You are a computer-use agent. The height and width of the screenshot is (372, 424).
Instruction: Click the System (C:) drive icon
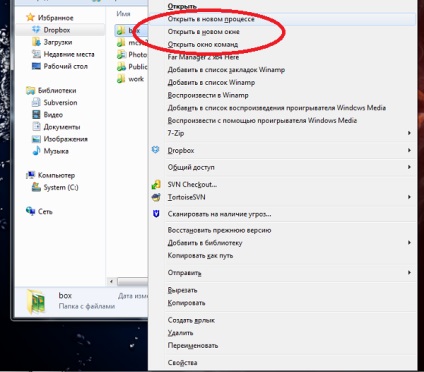(36, 187)
